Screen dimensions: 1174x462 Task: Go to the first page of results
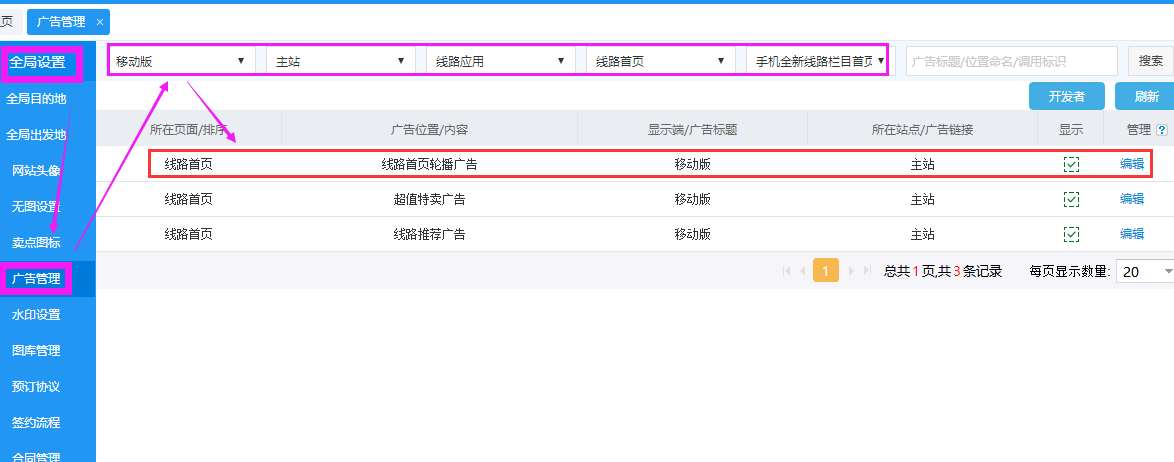click(786, 271)
